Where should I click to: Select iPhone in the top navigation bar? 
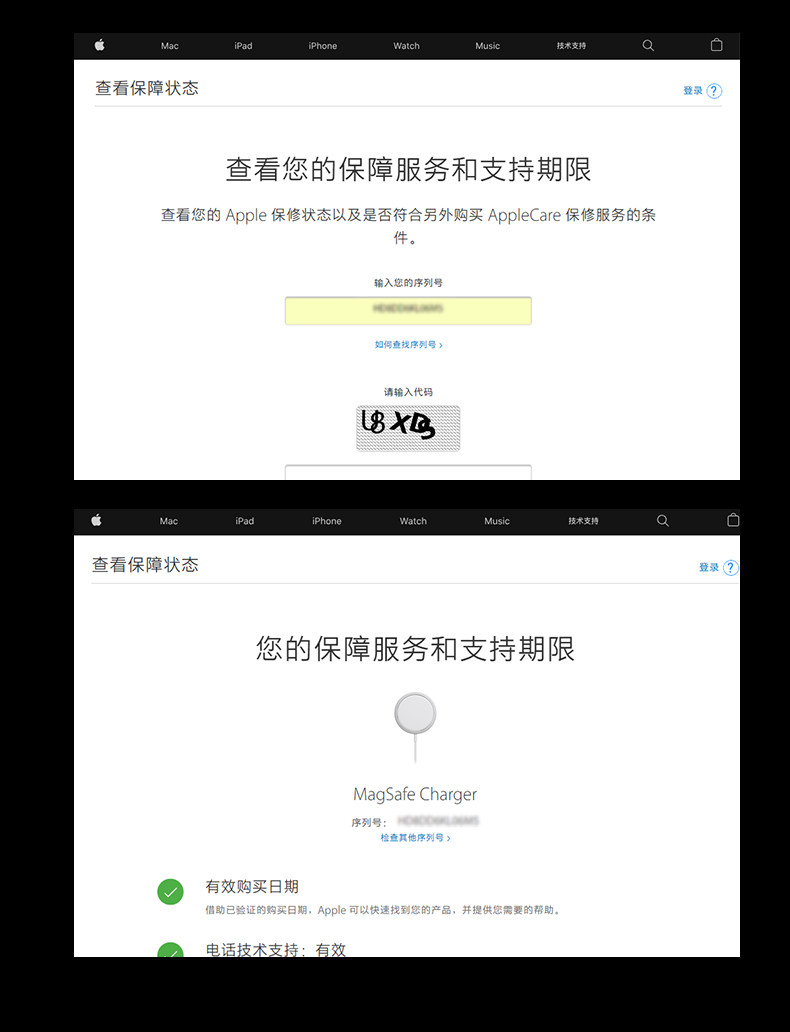323,46
